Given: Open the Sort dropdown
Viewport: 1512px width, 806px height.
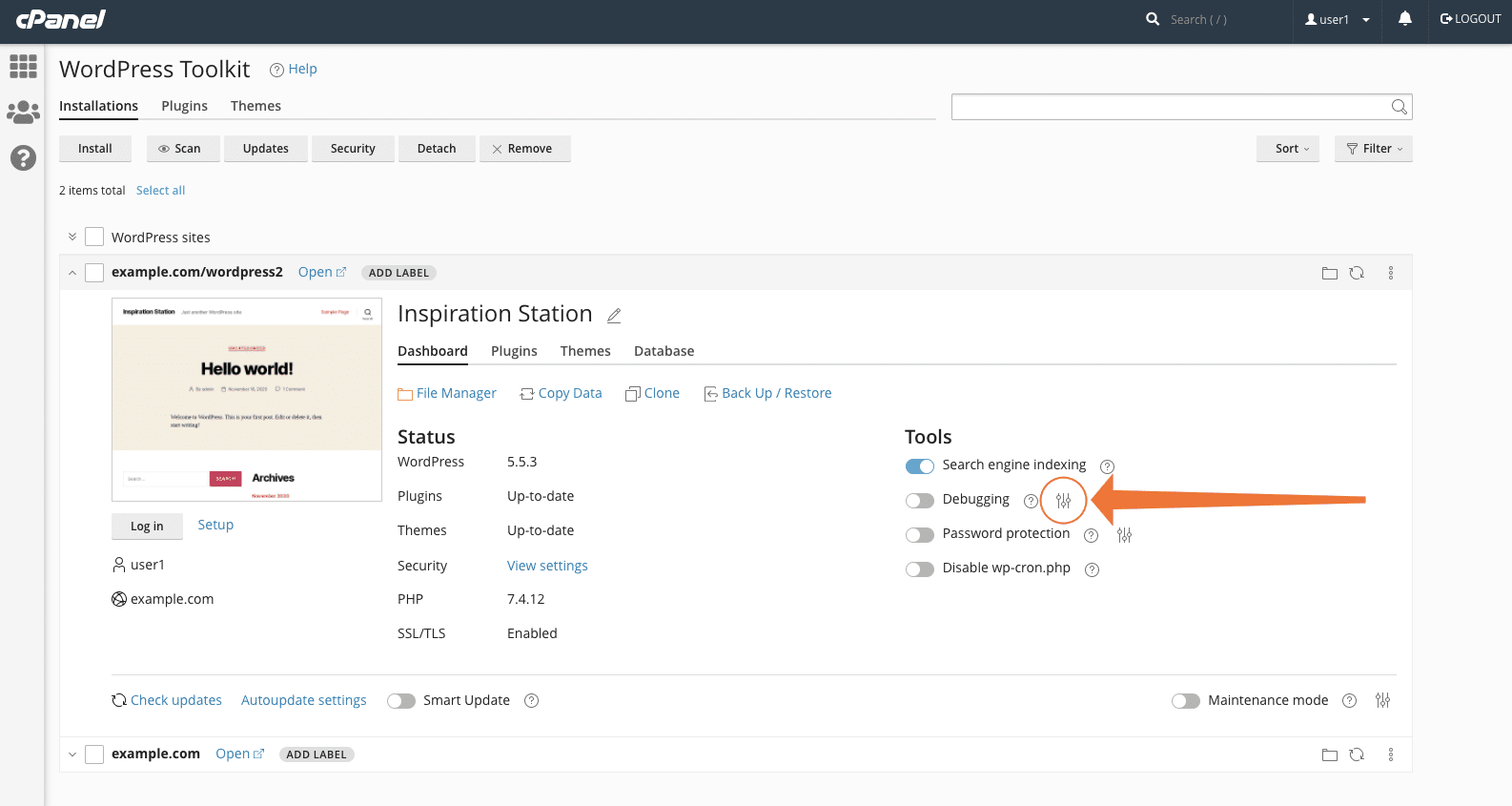Looking at the screenshot, I should point(1287,149).
